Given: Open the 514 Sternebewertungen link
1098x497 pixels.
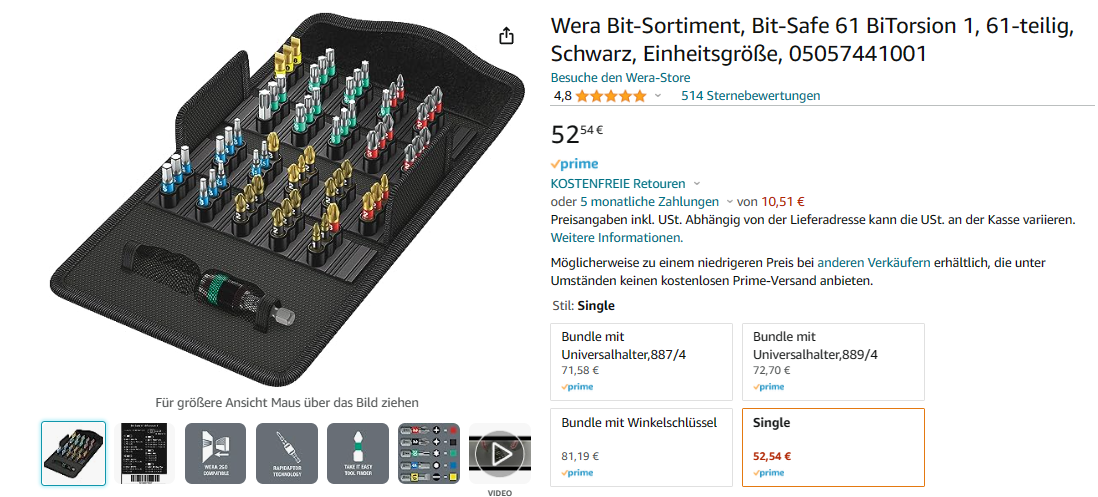Looking at the screenshot, I should coord(750,96).
